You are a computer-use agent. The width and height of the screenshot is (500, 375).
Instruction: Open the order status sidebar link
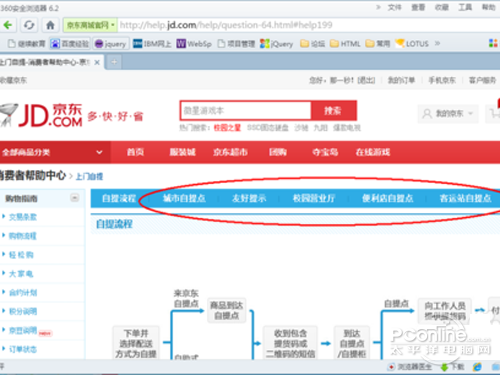tap(23, 349)
